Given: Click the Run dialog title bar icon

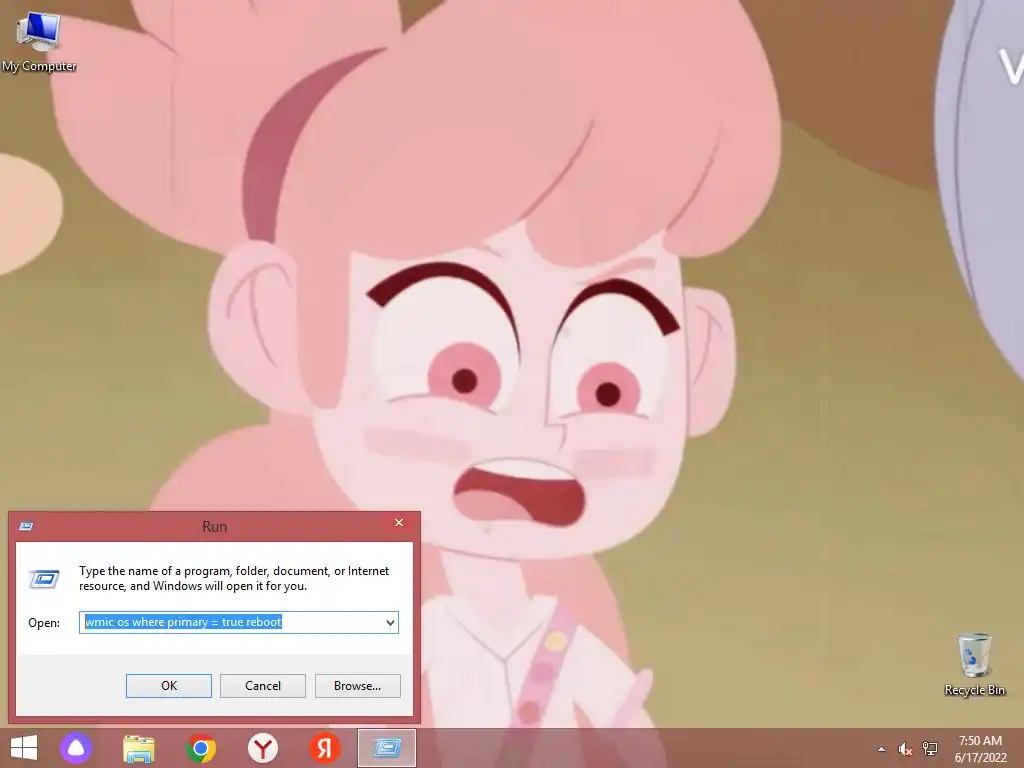Looking at the screenshot, I should click(x=26, y=526).
